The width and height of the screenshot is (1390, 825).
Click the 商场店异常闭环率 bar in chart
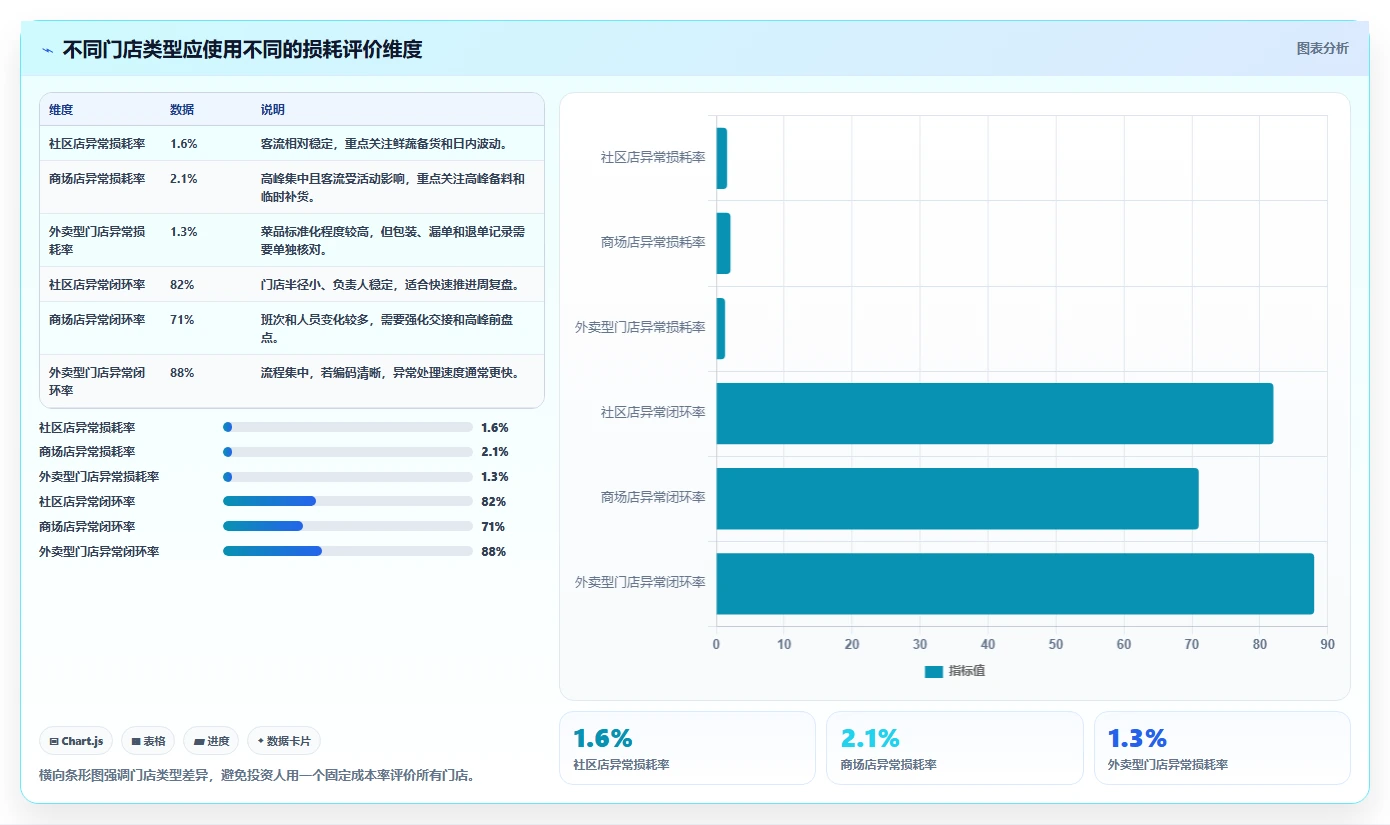(957, 498)
